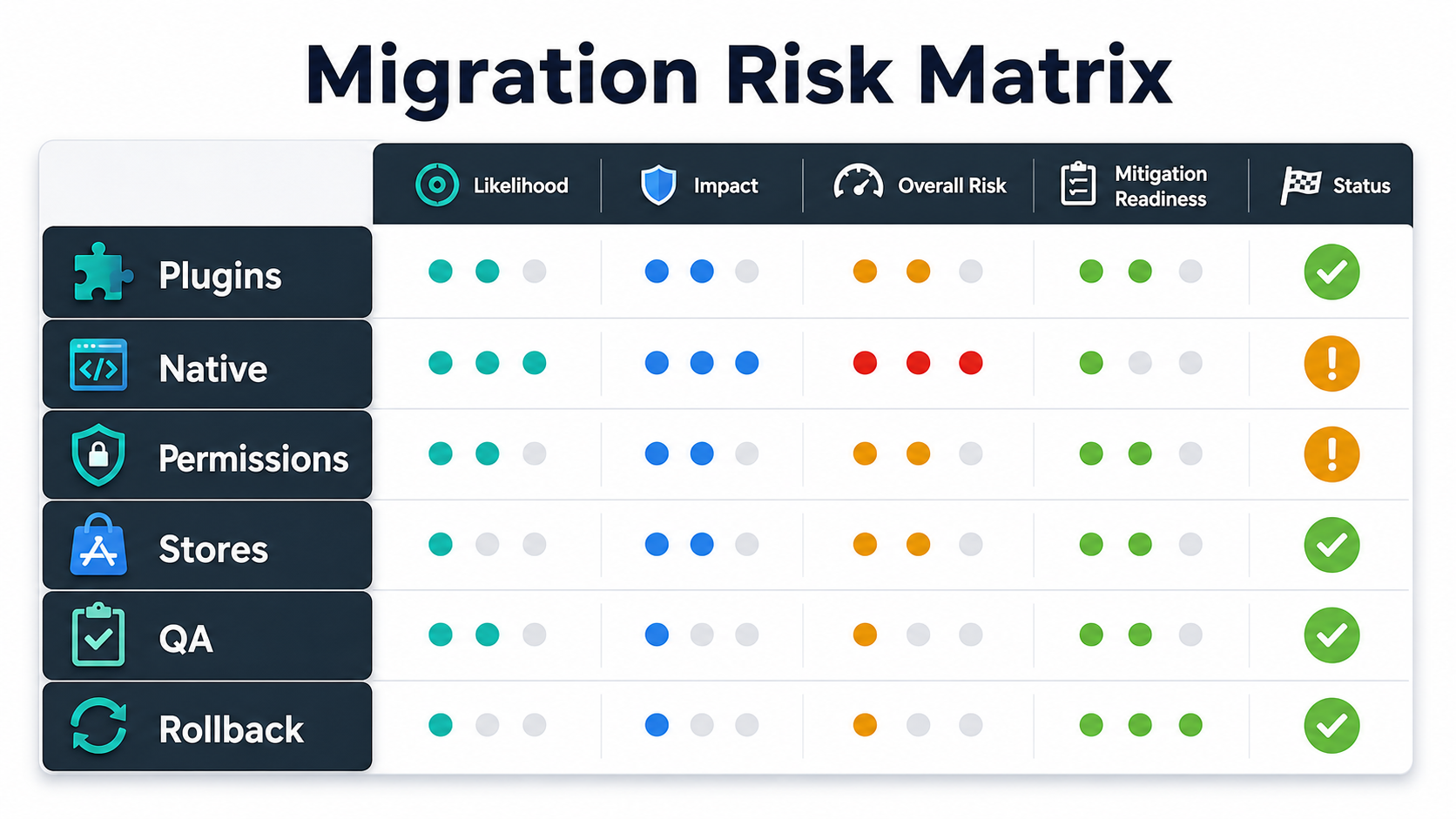Click Permissions' second green Mitigation Readiness dot
1456x819 pixels.
tap(1140, 453)
